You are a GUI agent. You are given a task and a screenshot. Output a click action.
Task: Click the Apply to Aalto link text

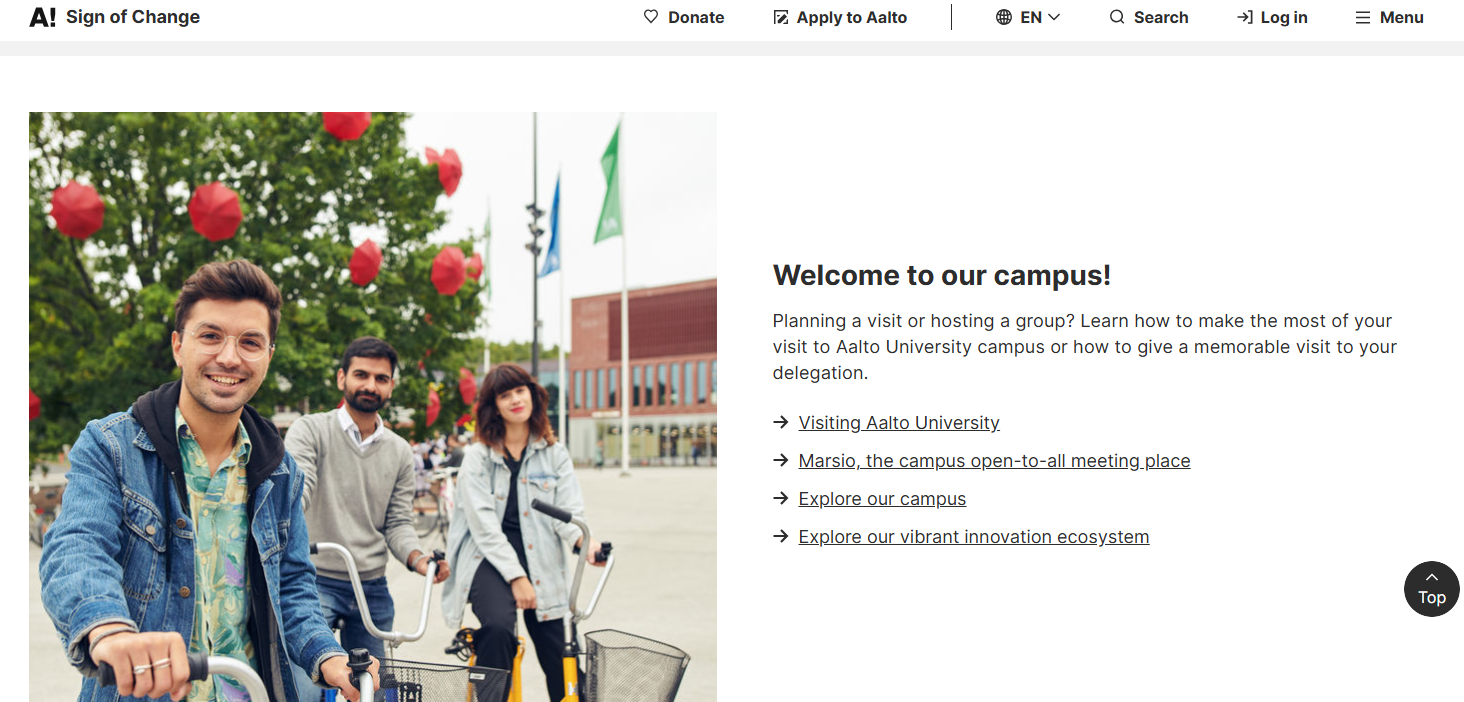[852, 17]
